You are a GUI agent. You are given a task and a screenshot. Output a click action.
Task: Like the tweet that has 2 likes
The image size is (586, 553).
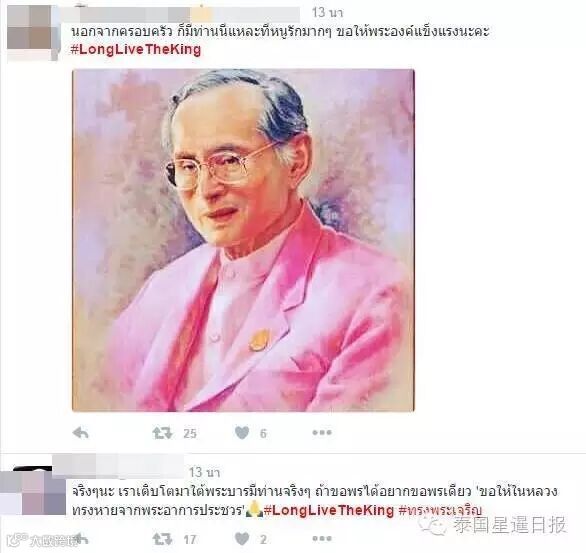click(242, 539)
